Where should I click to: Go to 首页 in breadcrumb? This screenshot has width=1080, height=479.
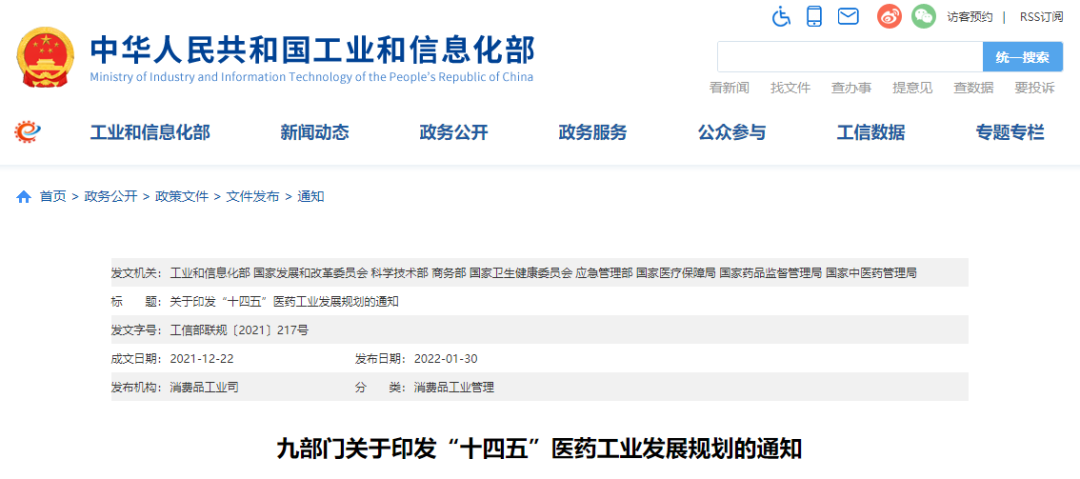[x=53, y=197]
